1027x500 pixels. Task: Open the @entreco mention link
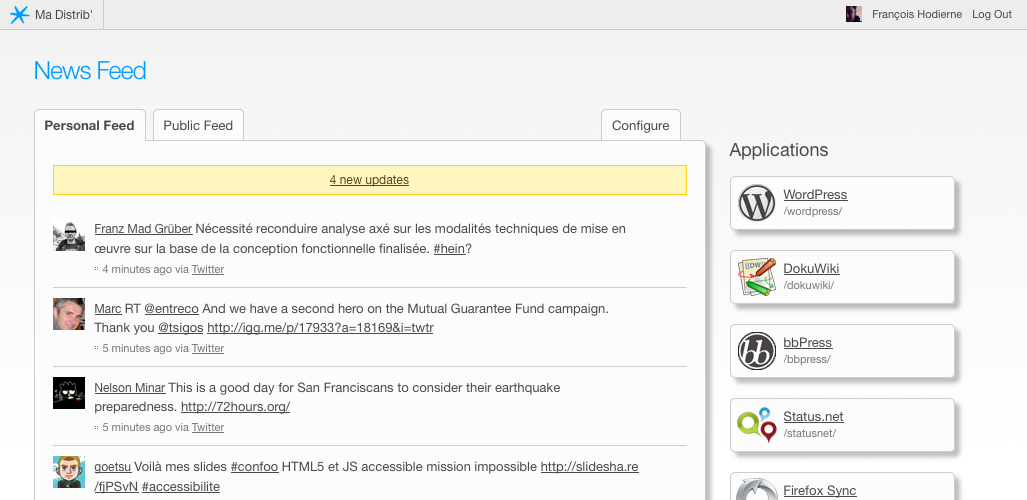171,309
